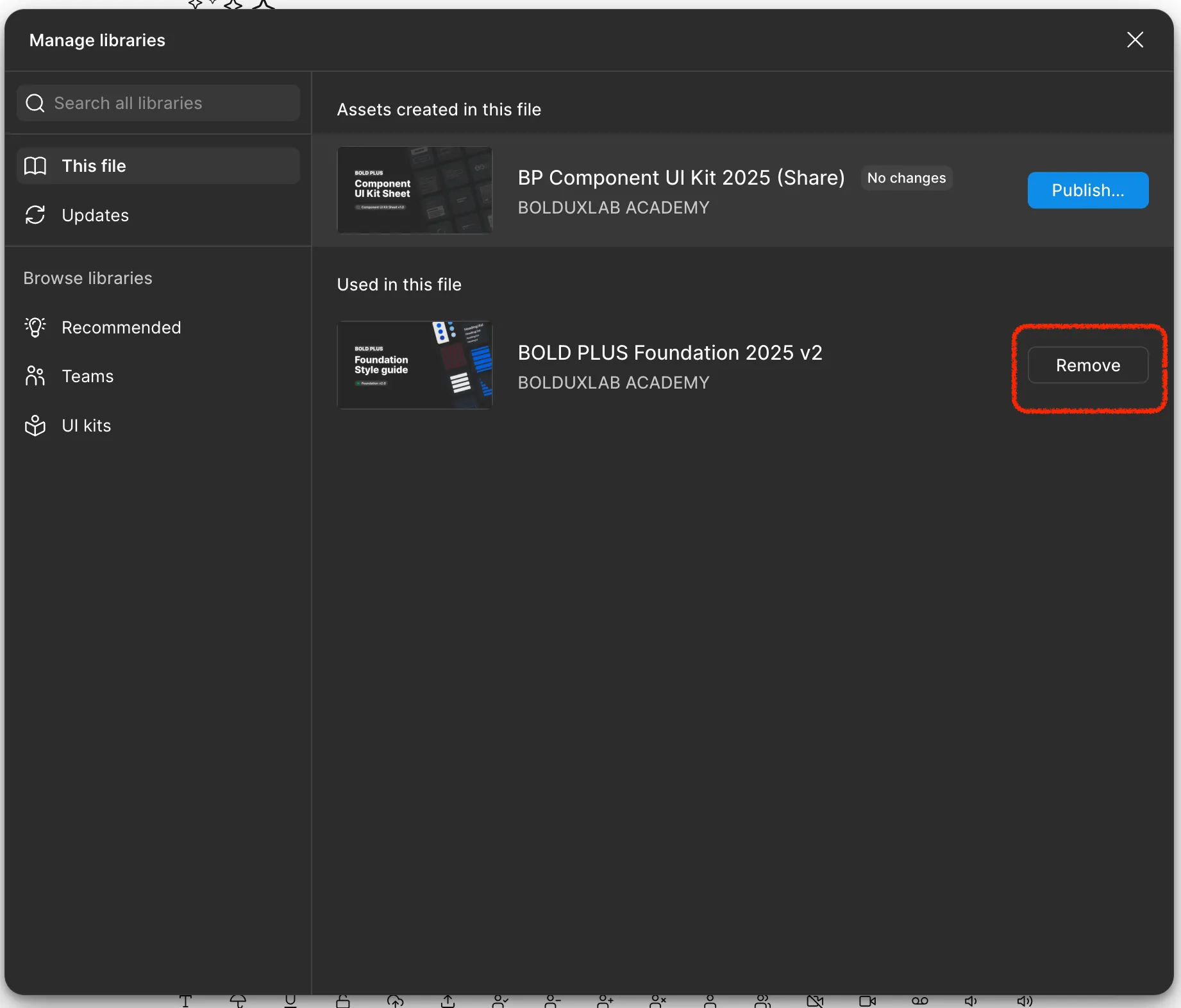
Task: Select the Text tool in bottom toolbar
Action: point(185,1000)
